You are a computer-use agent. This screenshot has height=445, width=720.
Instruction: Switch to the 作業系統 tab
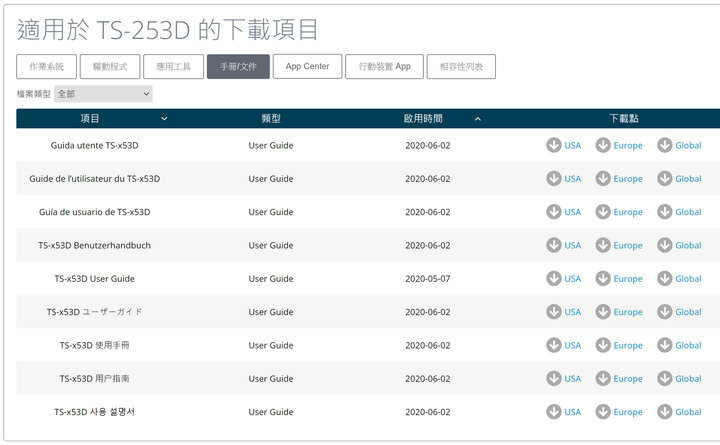coord(46,67)
